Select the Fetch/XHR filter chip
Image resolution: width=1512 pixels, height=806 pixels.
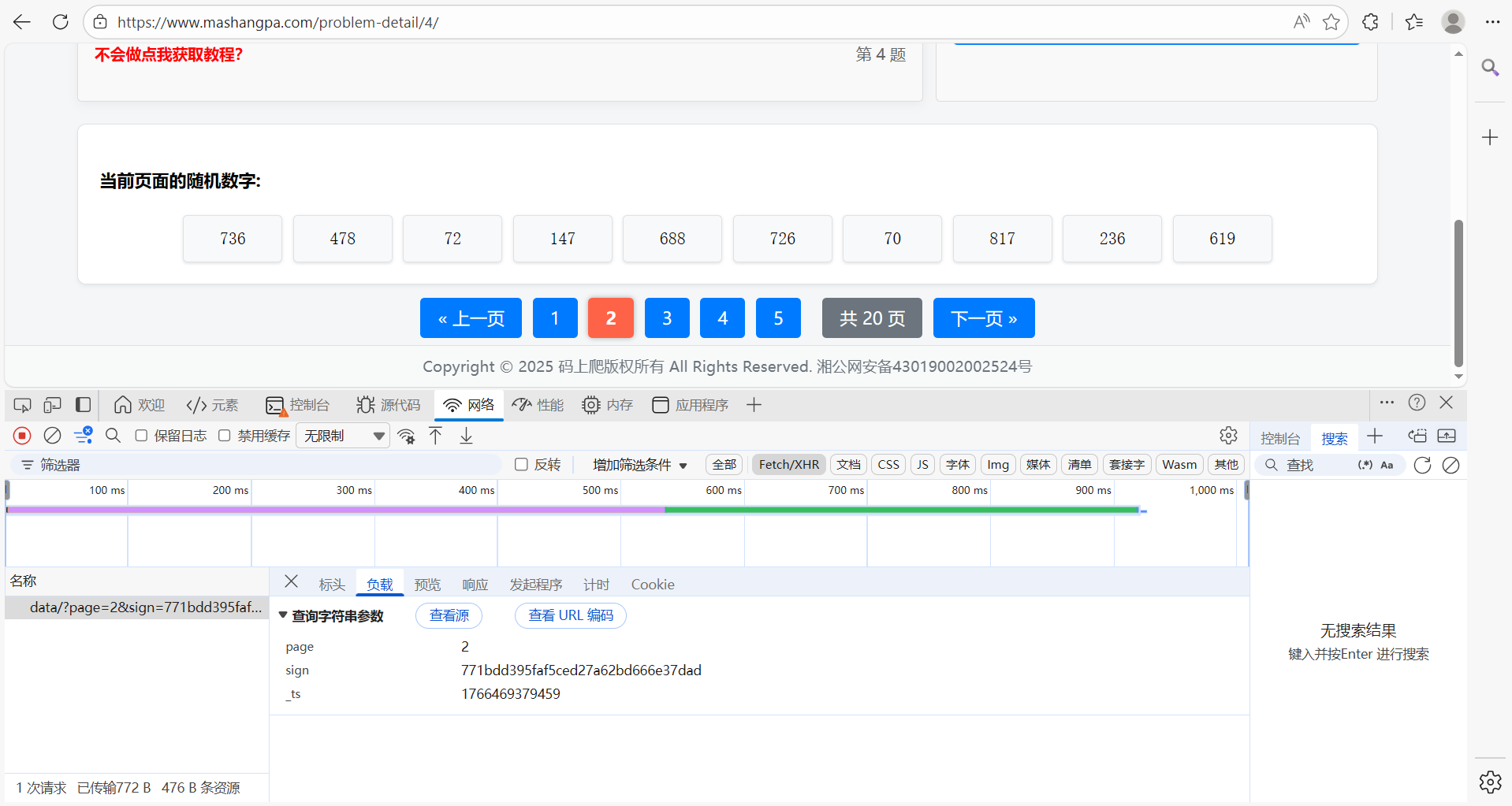coord(788,464)
